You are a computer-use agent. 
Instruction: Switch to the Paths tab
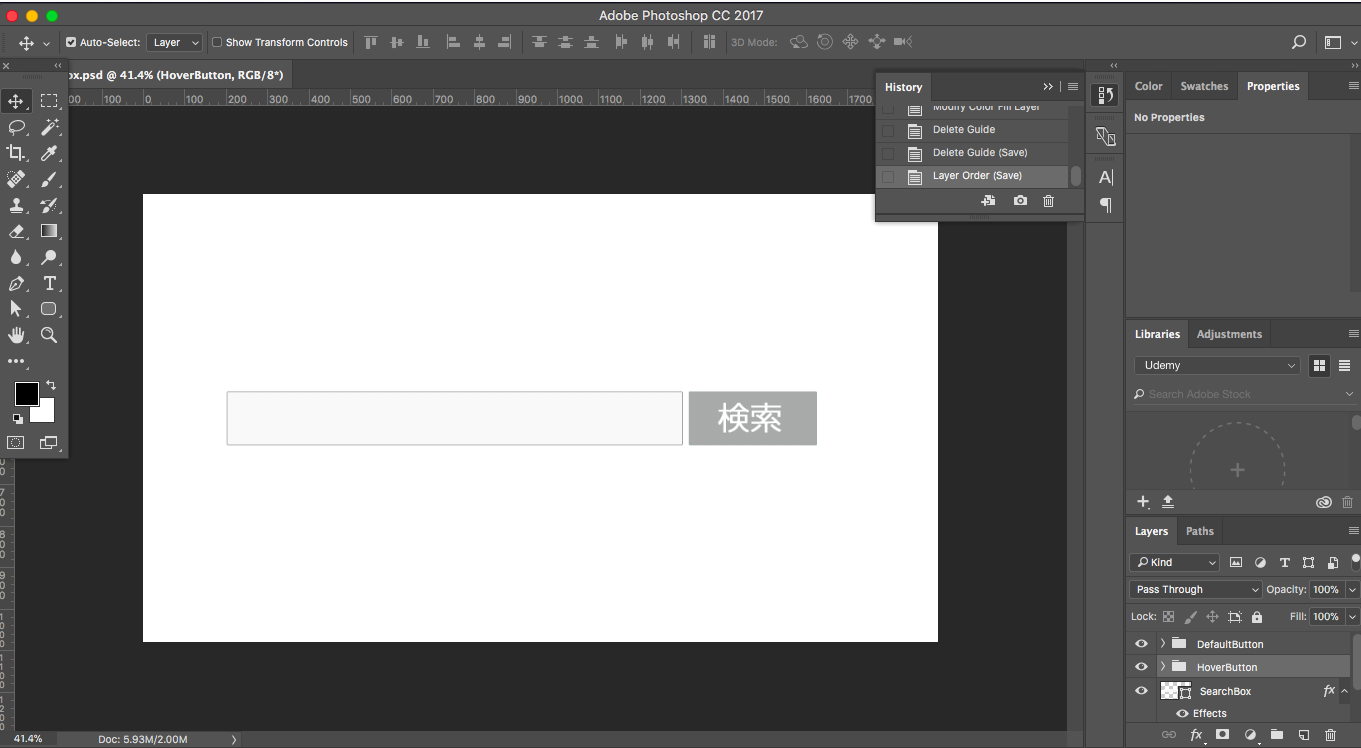pos(1199,531)
